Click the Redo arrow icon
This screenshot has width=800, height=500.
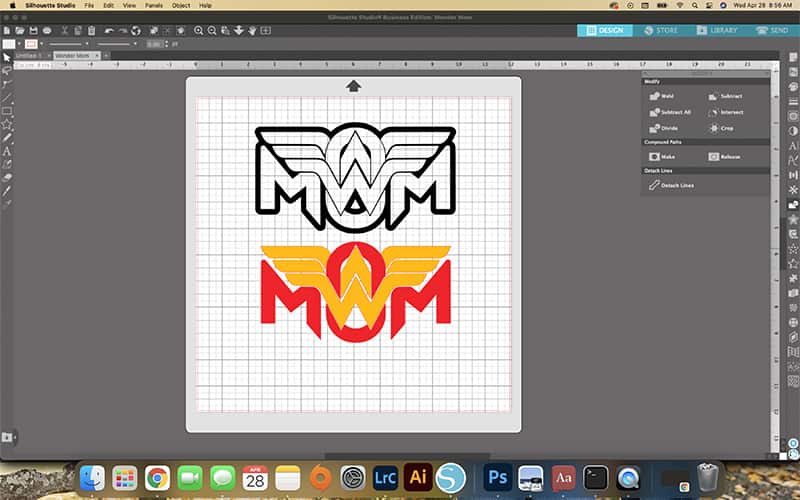(x=122, y=31)
